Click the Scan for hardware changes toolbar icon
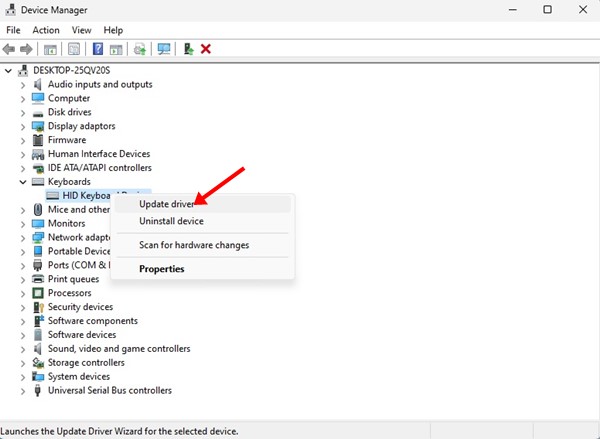600x439 pixels. pos(140,49)
